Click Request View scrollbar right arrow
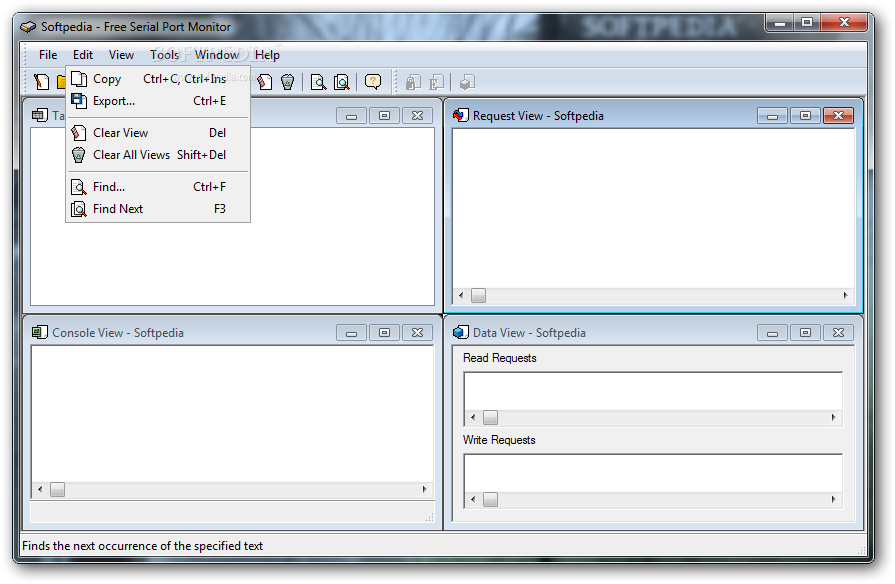The height and width of the screenshot is (584, 895). click(845, 296)
